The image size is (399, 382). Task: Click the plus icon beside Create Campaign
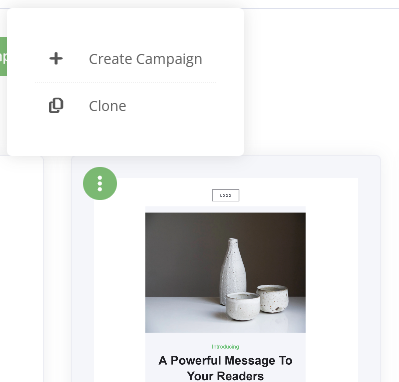pyautogui.click(x=56, y=59)
